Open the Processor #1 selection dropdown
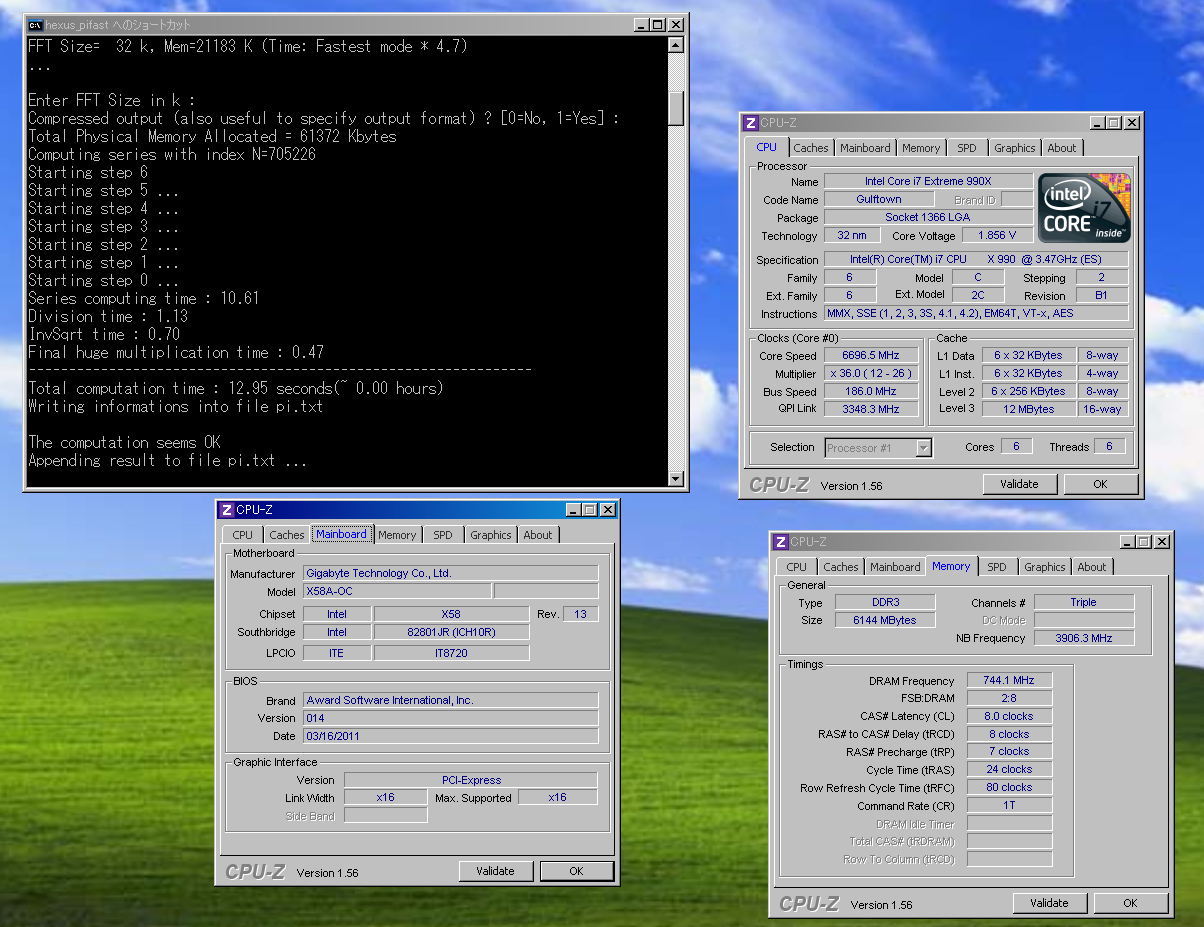The width and height of the screenshot is (1204, 927). 923,448
